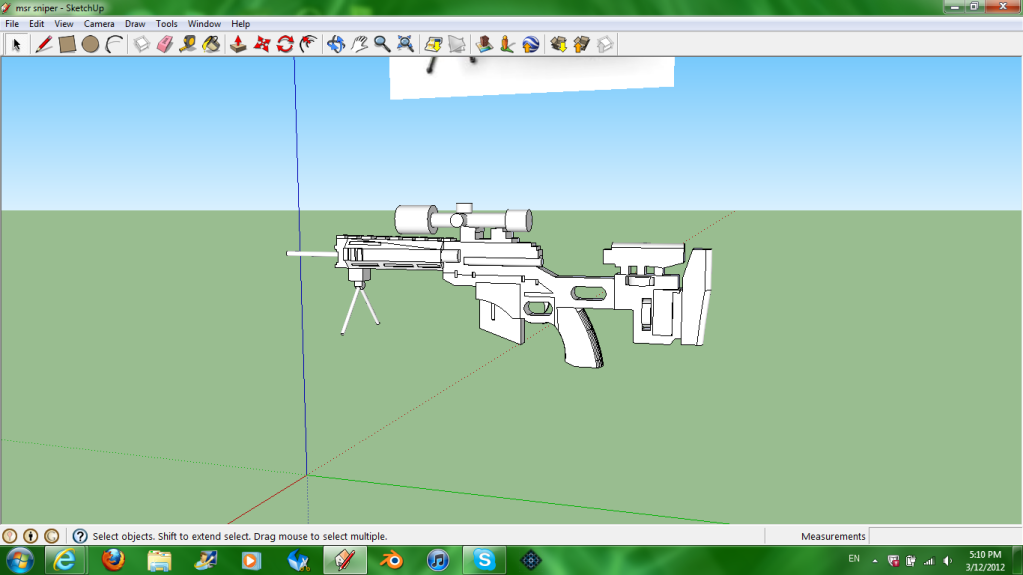The width and height of the screenshot is (1023, 575).
Task: Click the EN language indicator
Action: (x=854, y=559)
